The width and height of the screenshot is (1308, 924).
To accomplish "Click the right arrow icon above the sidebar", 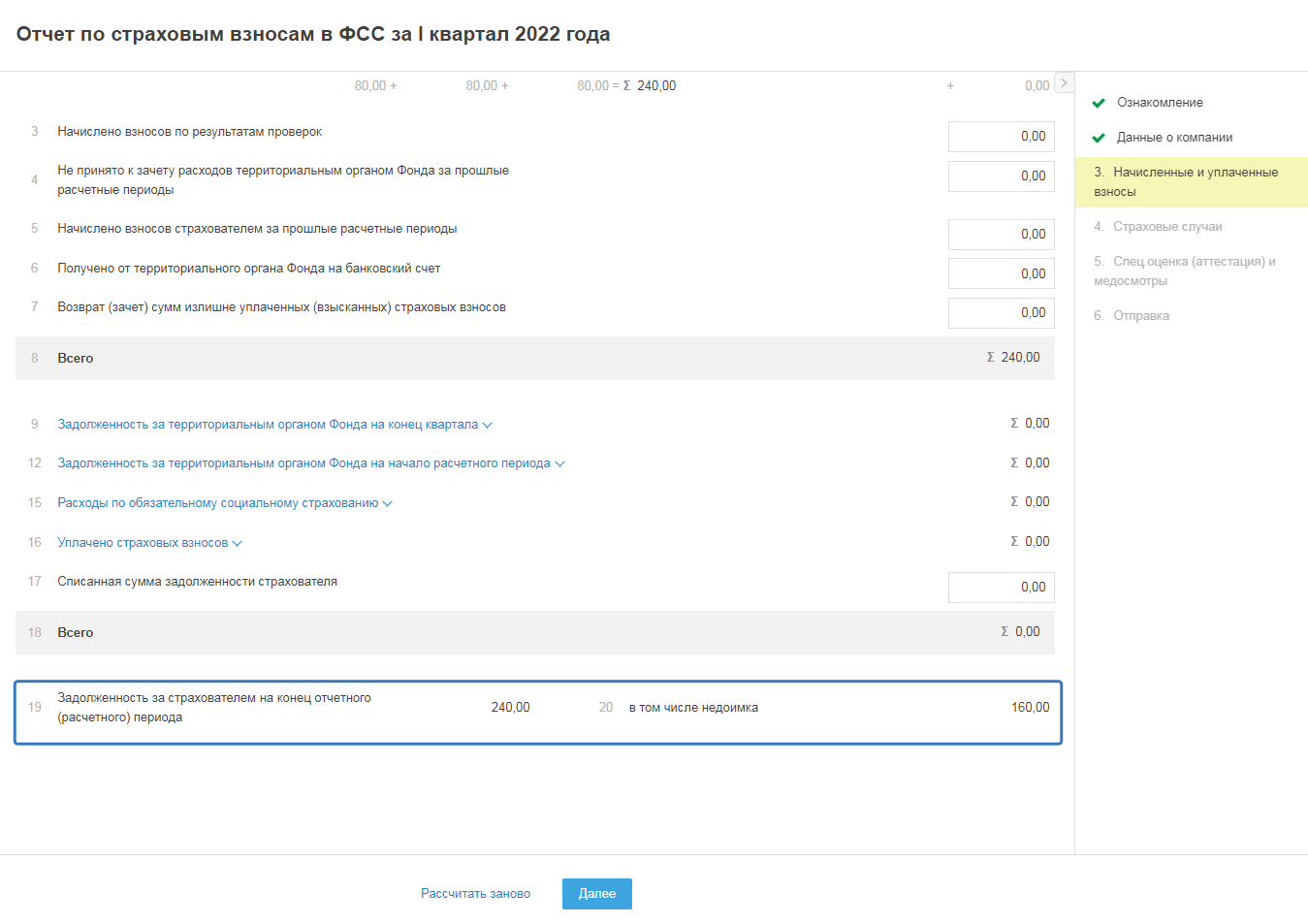I will [x=1064, y=83].
